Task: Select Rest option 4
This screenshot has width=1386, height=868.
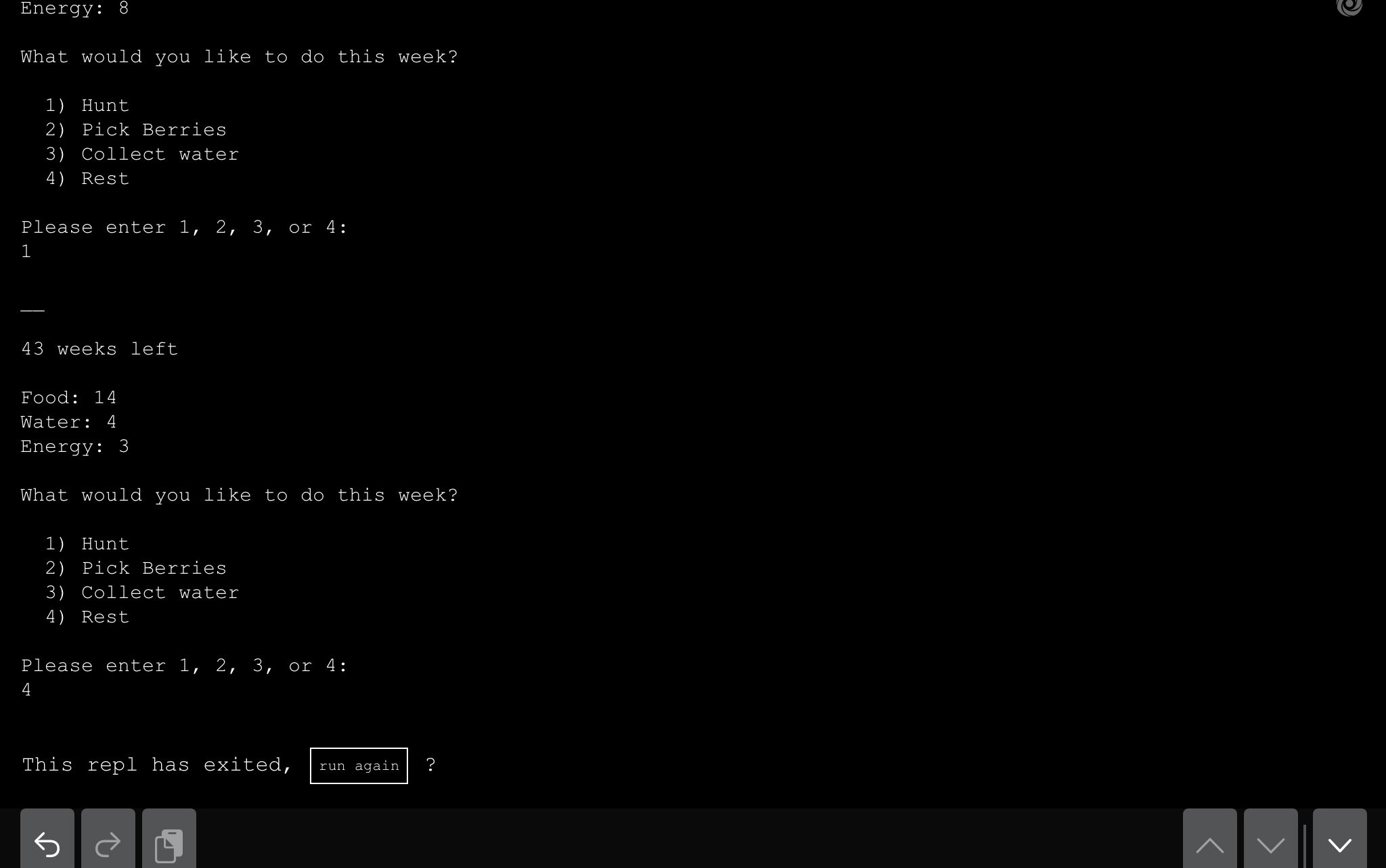Action: [105, 617]
